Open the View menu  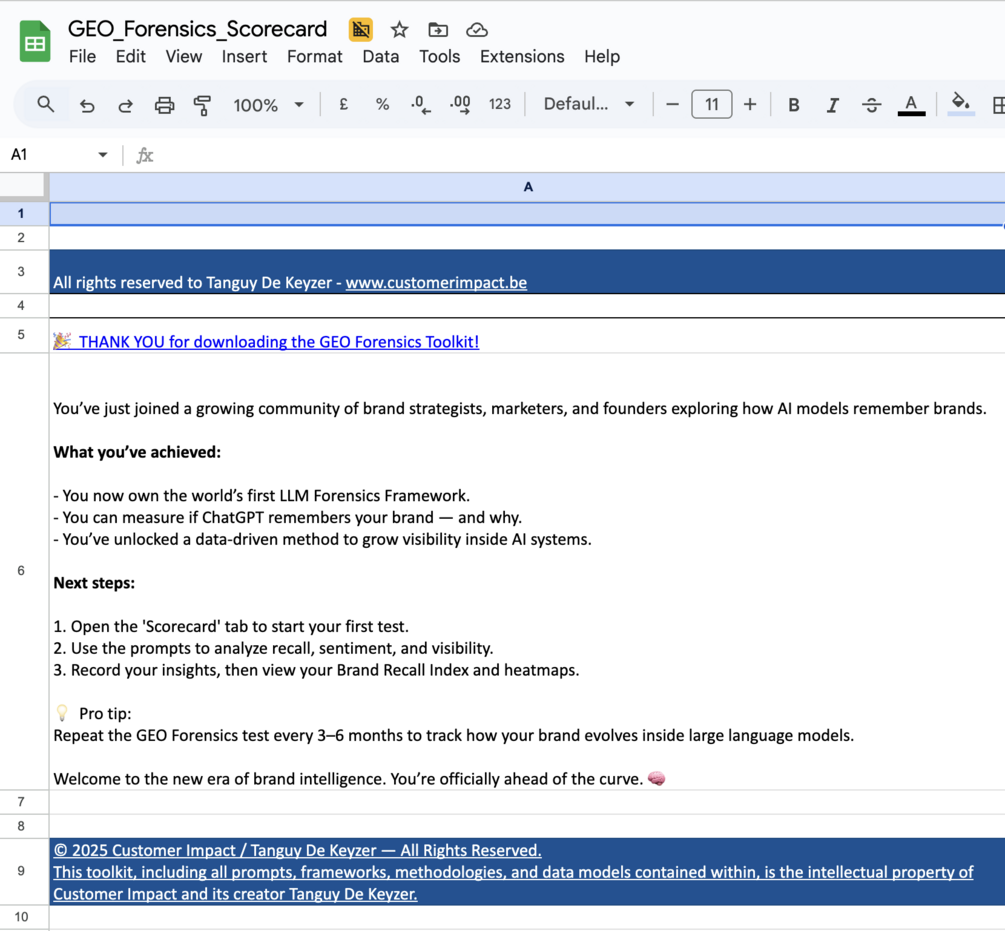point(184,56)
